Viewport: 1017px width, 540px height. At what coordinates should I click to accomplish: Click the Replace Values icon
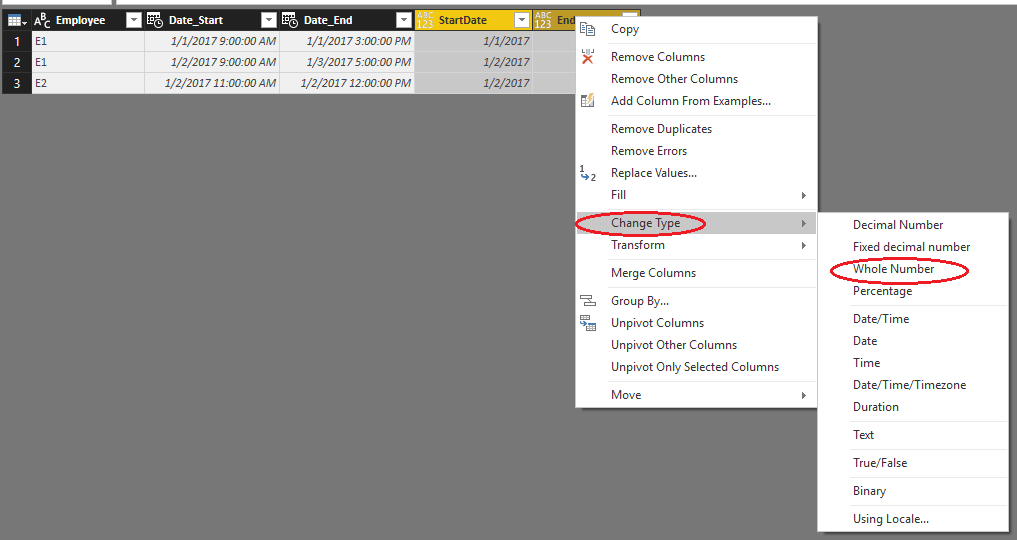(588, 173)
